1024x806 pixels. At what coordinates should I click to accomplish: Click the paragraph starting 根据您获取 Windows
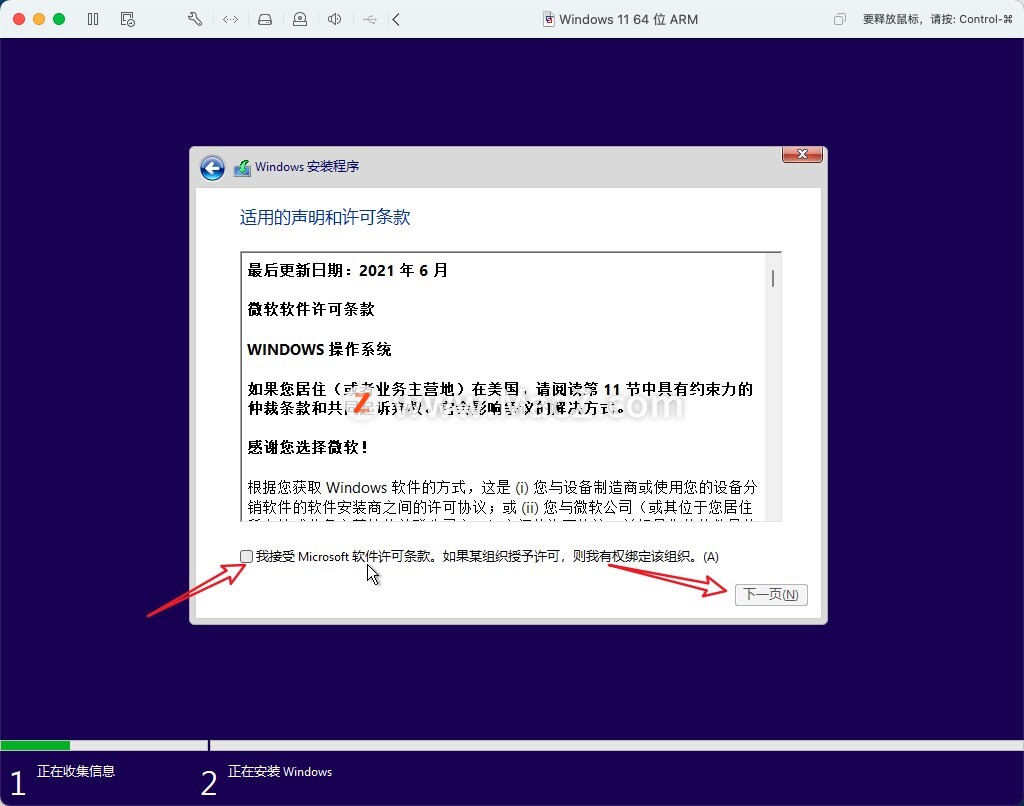(502, 498)
